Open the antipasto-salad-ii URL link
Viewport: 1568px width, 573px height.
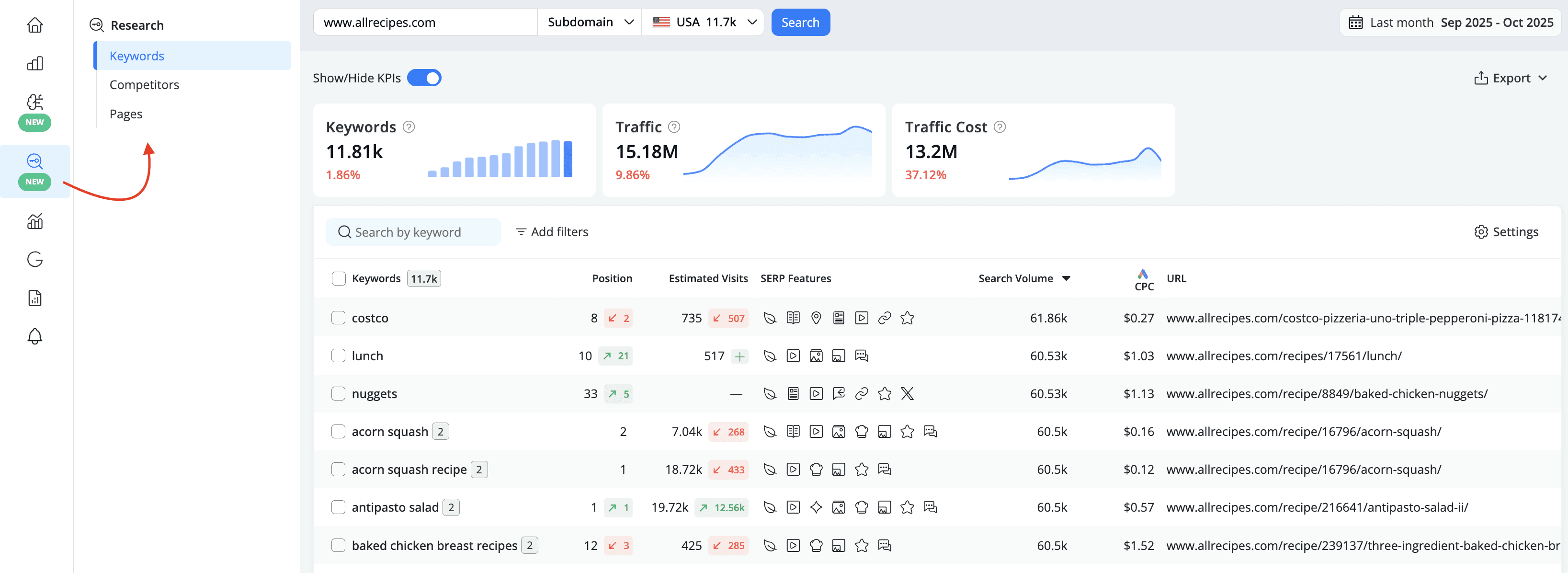[1317, 507]
